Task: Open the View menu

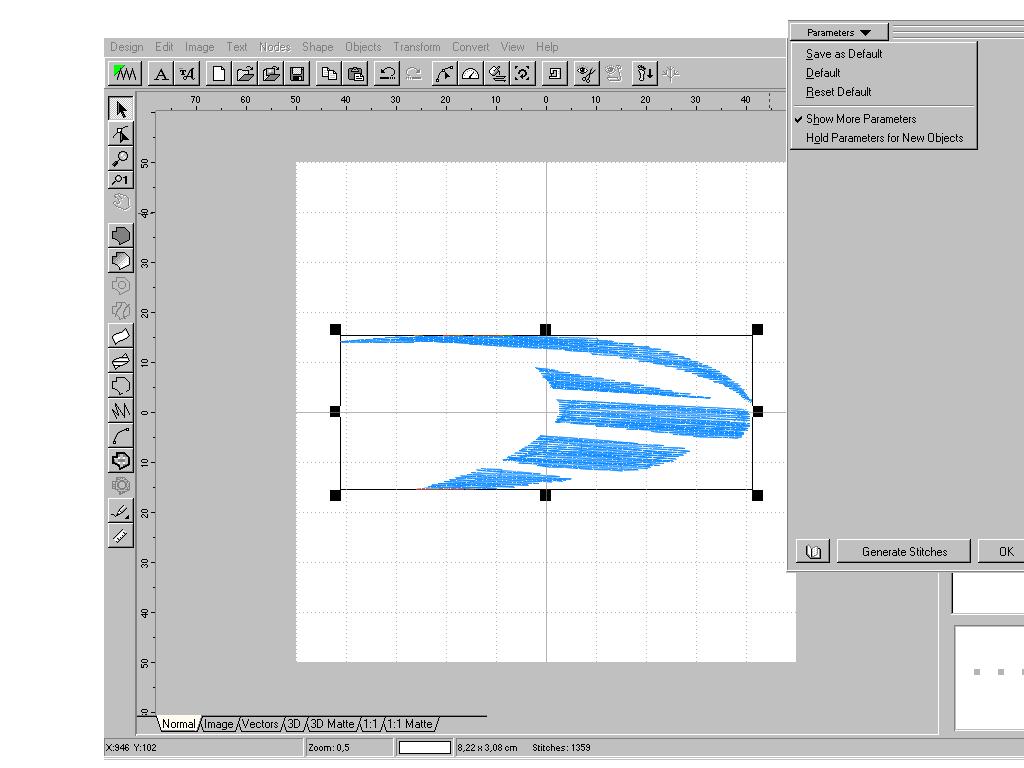Action: (x=512, y=47)
